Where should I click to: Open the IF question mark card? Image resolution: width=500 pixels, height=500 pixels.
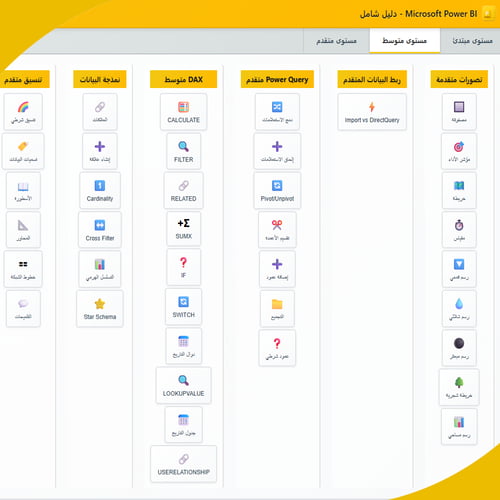click(183, 267)
